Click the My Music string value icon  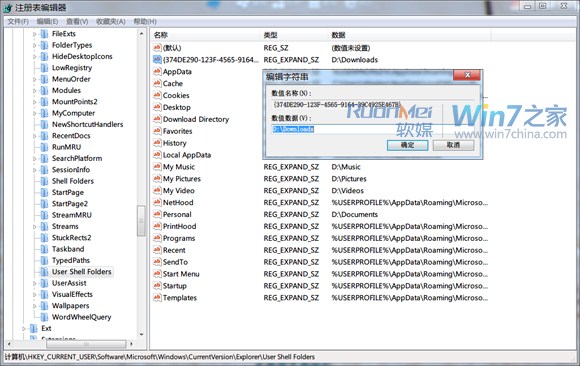pyautogui.click(x=157, y=167)
